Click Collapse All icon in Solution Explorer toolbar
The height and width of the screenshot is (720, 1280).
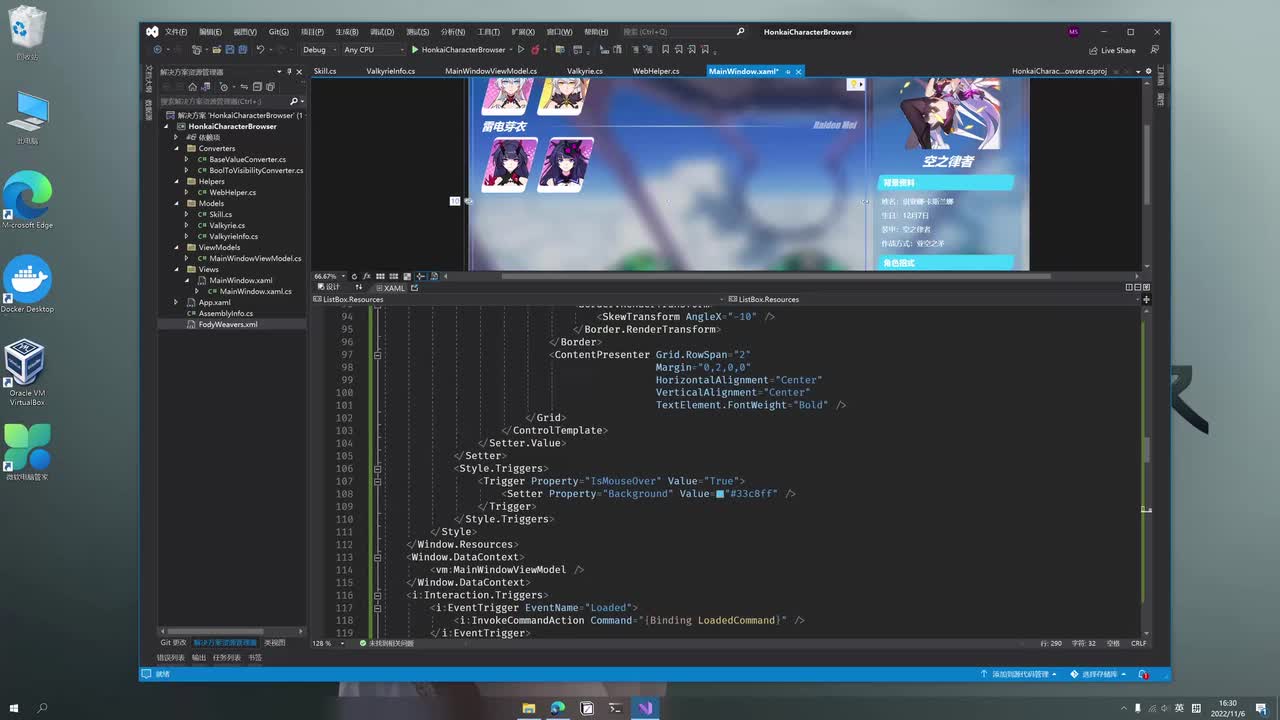coord(257,86)
